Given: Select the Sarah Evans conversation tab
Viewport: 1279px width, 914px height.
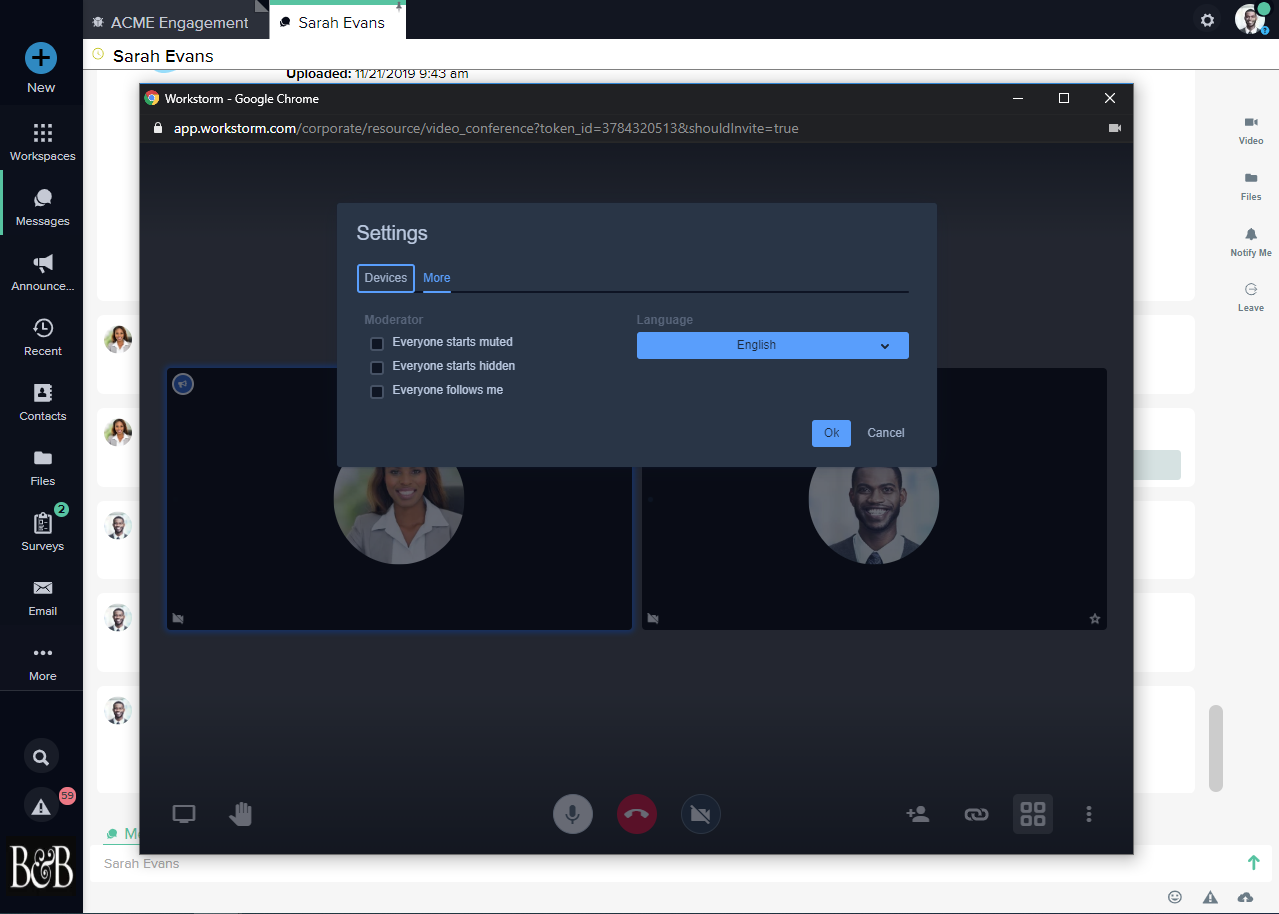Looking at the screenshot, I should [338, 22].
